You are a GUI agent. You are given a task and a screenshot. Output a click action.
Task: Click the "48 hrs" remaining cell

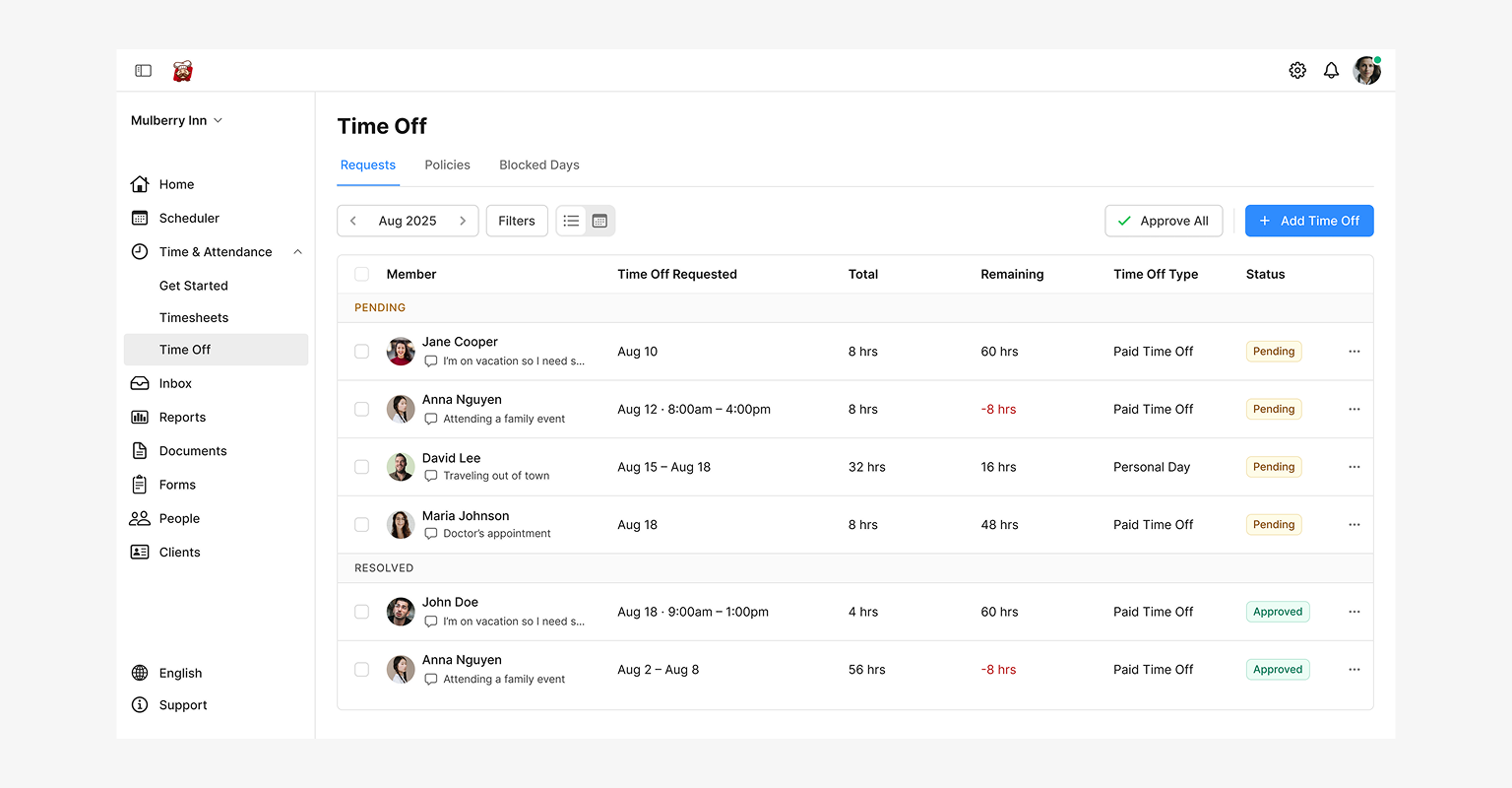(1000, 525)
